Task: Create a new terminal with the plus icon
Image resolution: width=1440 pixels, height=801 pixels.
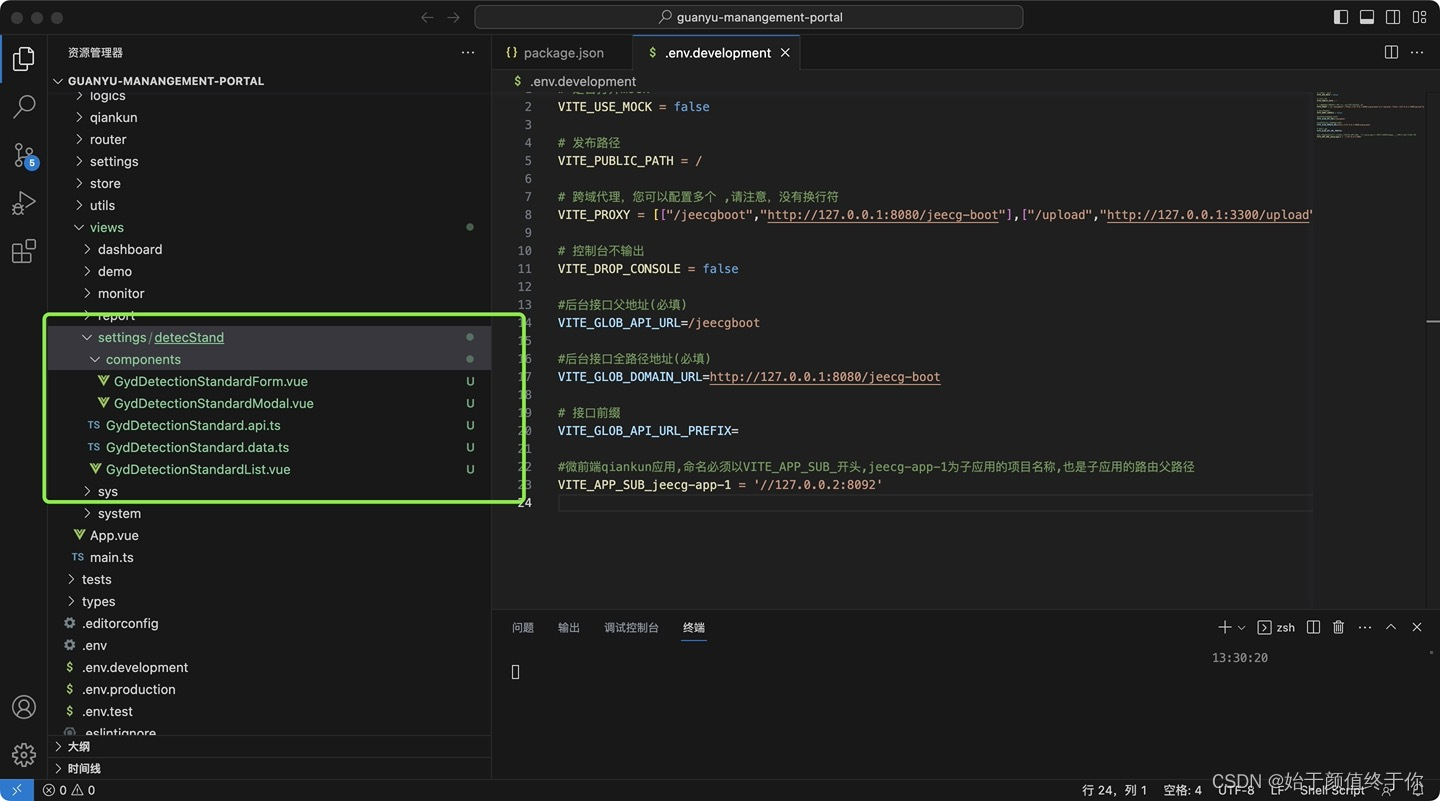Action: (x=1224, y=627)
